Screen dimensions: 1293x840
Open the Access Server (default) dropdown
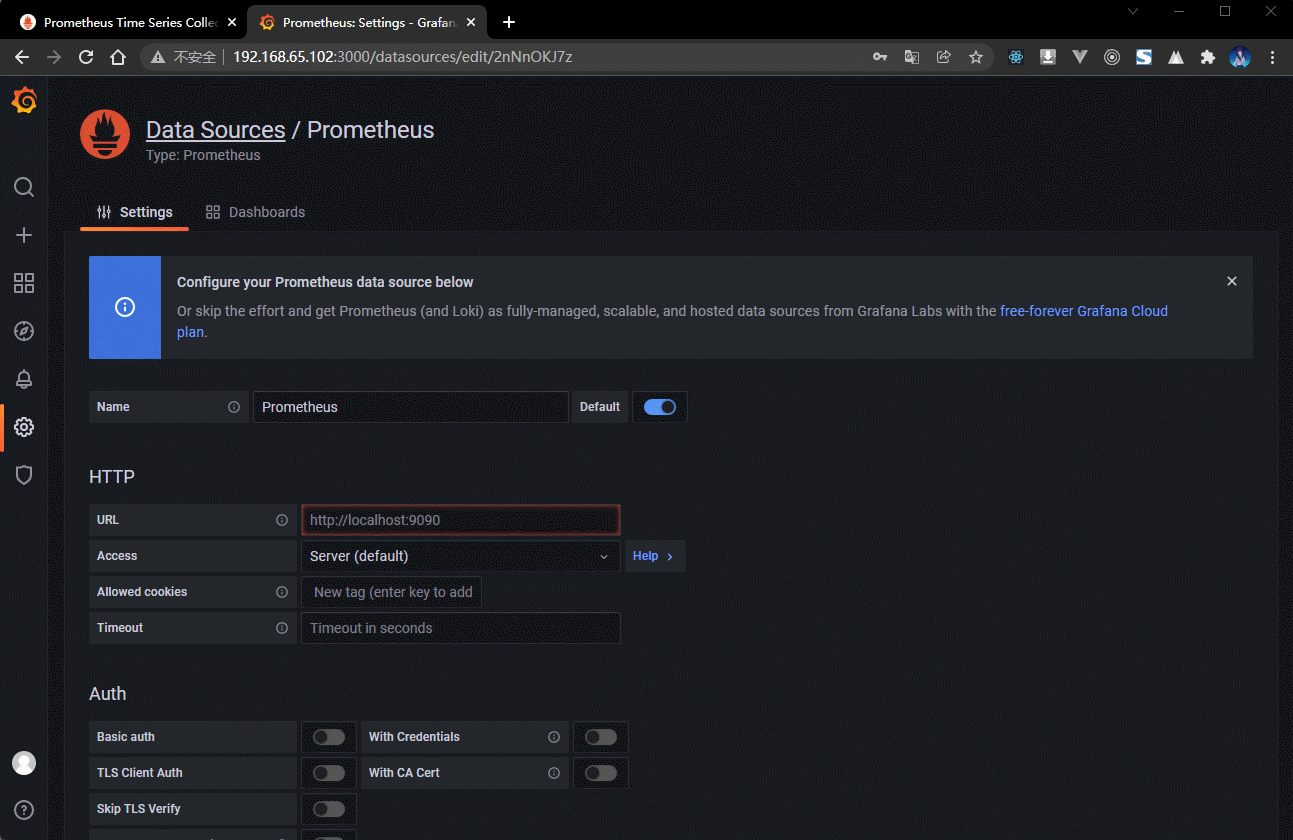click(x=461, y=556)
